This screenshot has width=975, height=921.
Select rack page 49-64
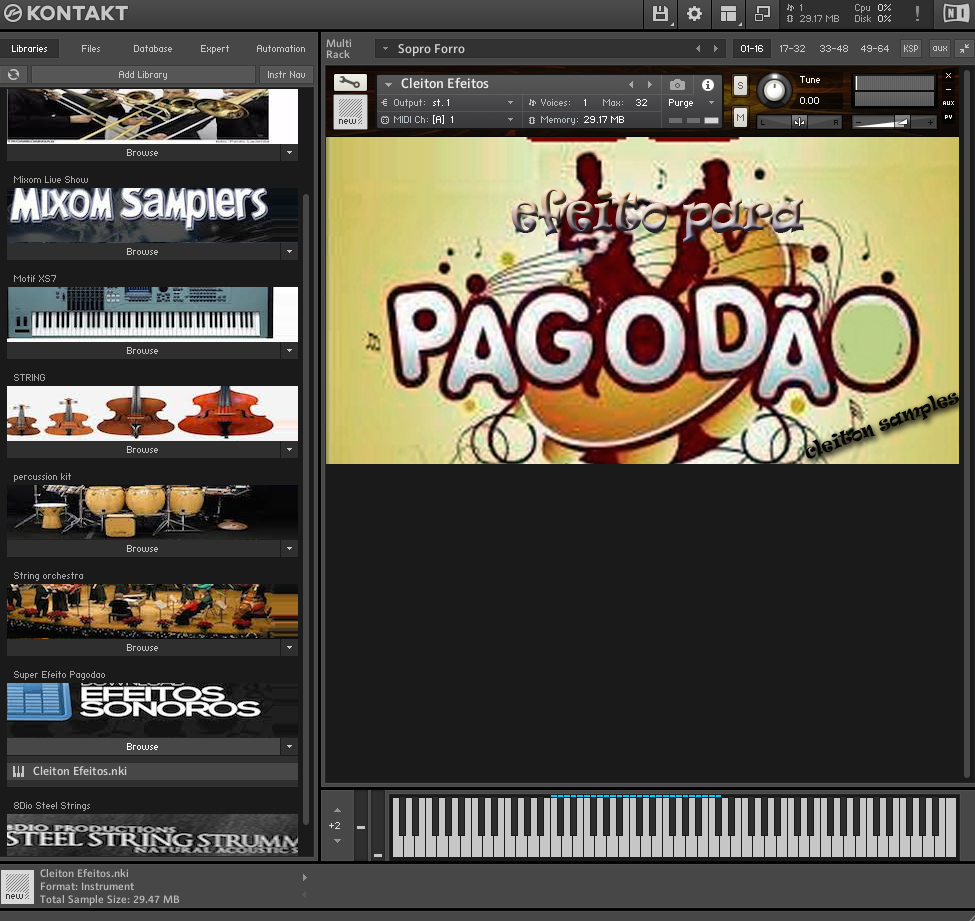(x=874, y=49)
